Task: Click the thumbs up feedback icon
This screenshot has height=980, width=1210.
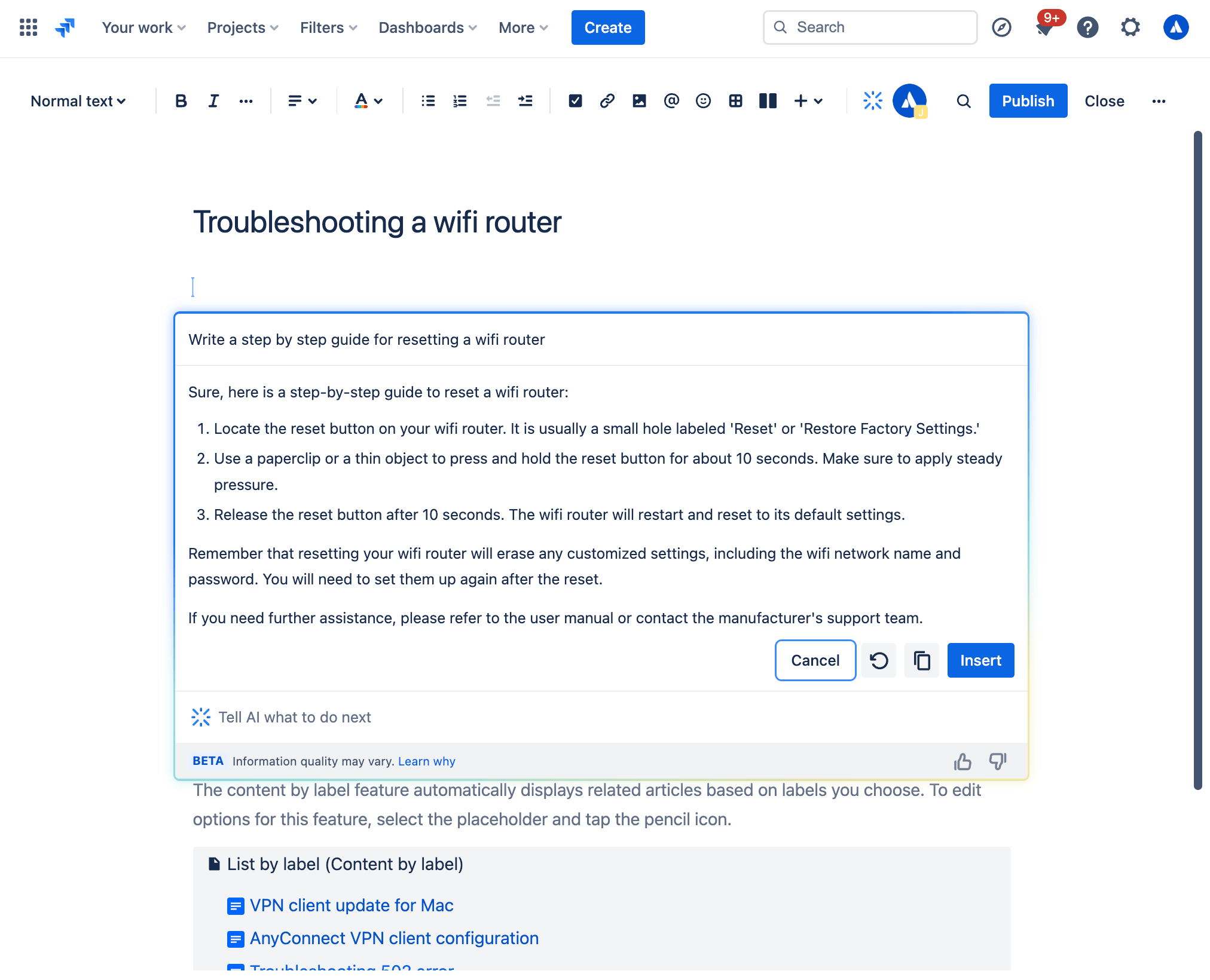Action: pyautogui.click(x=962, y=761)
